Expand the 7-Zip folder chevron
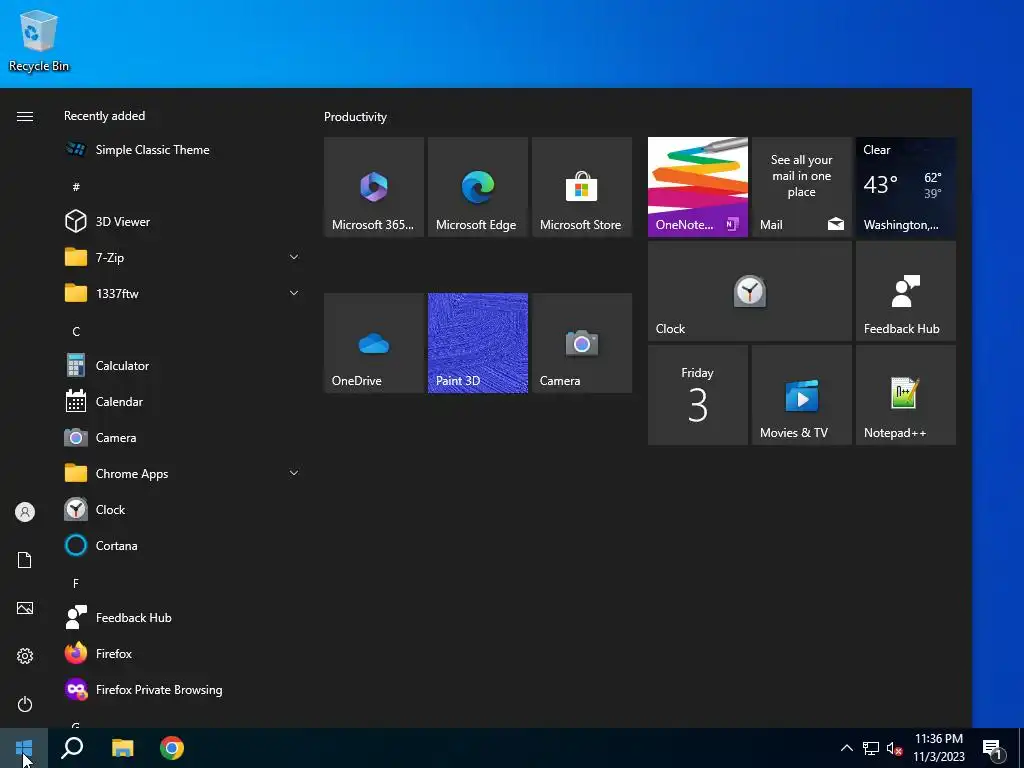1024x768 pixels. pyautogui.click(x=294, y=257)
